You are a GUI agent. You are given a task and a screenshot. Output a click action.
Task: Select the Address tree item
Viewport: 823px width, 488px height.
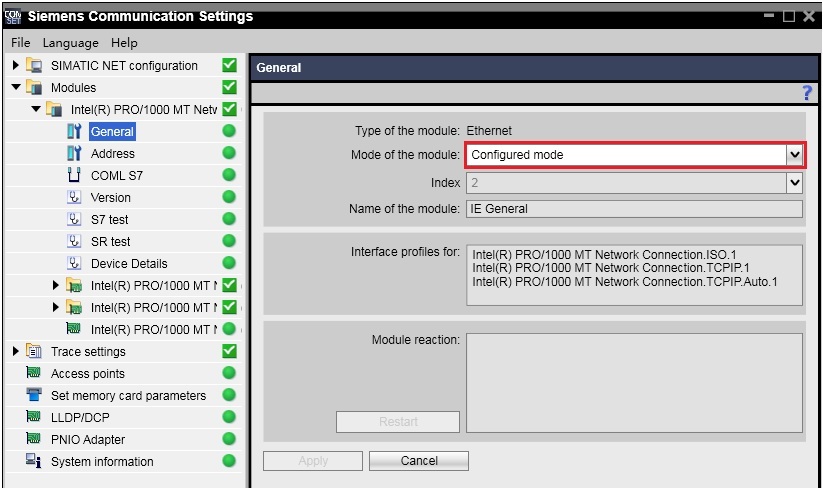(112, 153)
